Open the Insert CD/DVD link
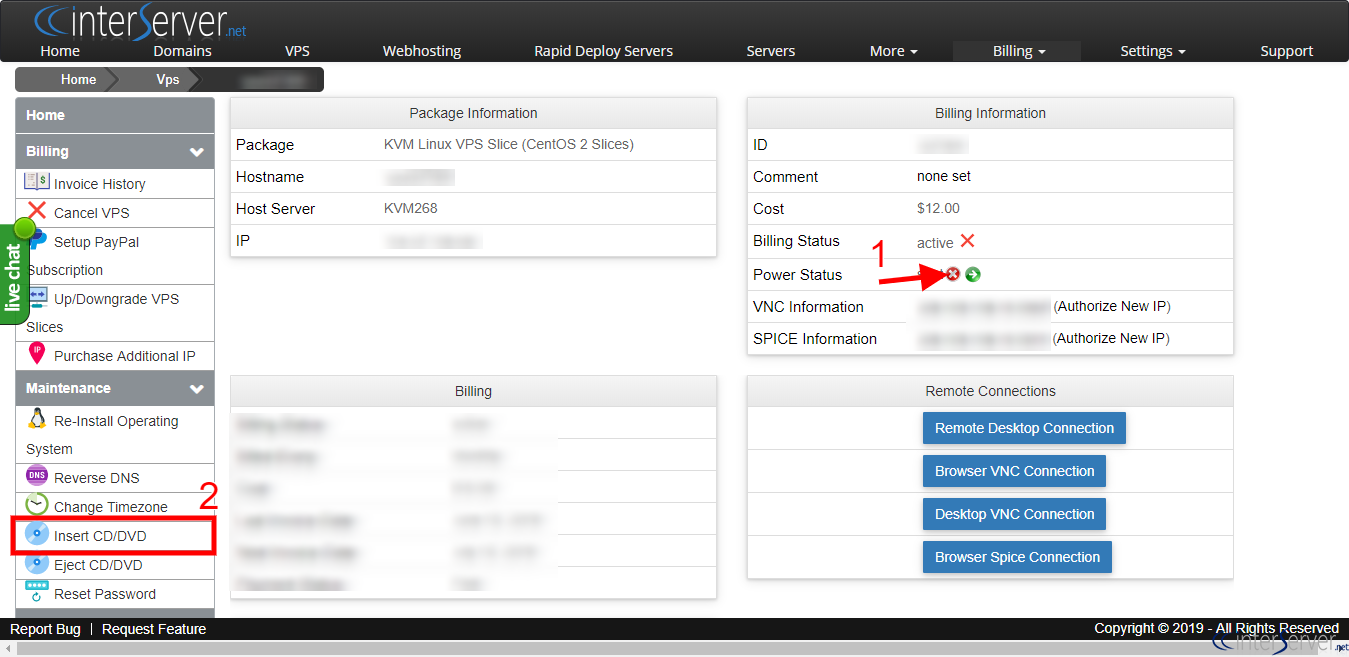This screenshot has width=1349, height=657. (100, 536)
